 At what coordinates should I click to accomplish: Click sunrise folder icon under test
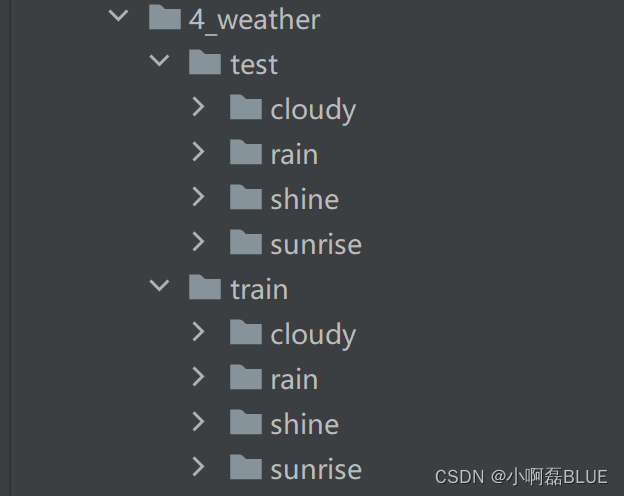[246, 242]
